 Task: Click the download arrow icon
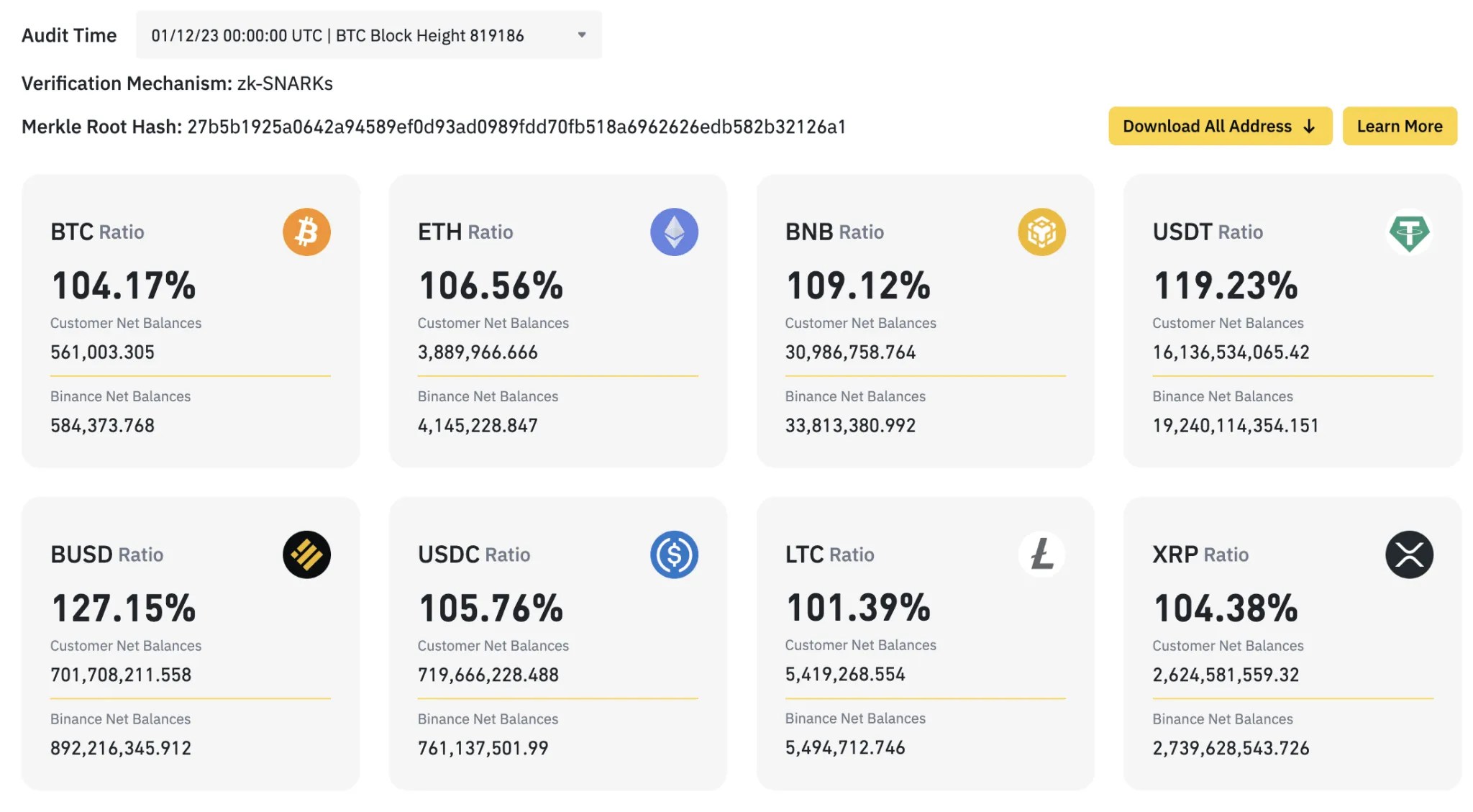[x=1309, y=127]
